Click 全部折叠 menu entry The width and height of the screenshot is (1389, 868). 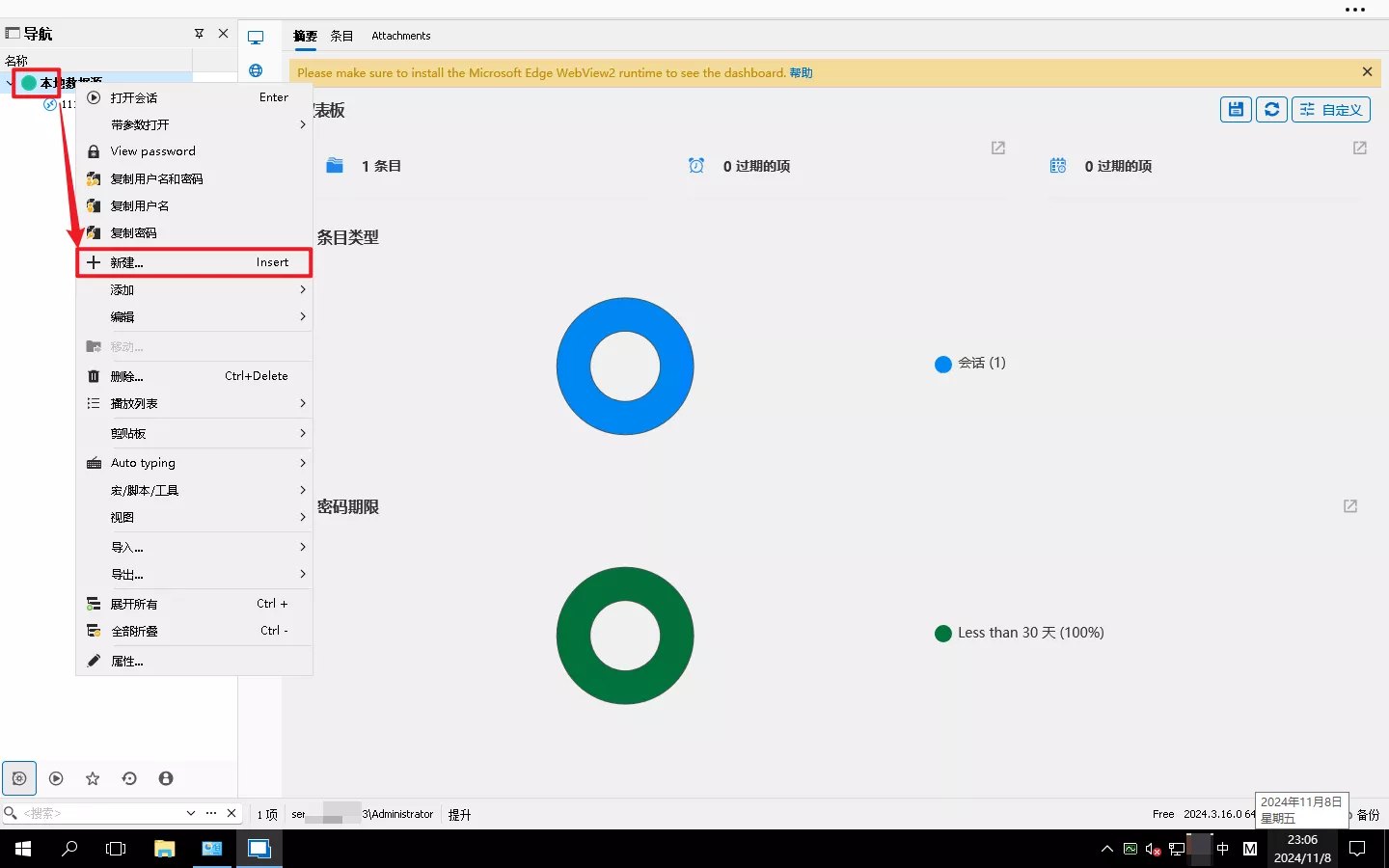tap(194, 631)
